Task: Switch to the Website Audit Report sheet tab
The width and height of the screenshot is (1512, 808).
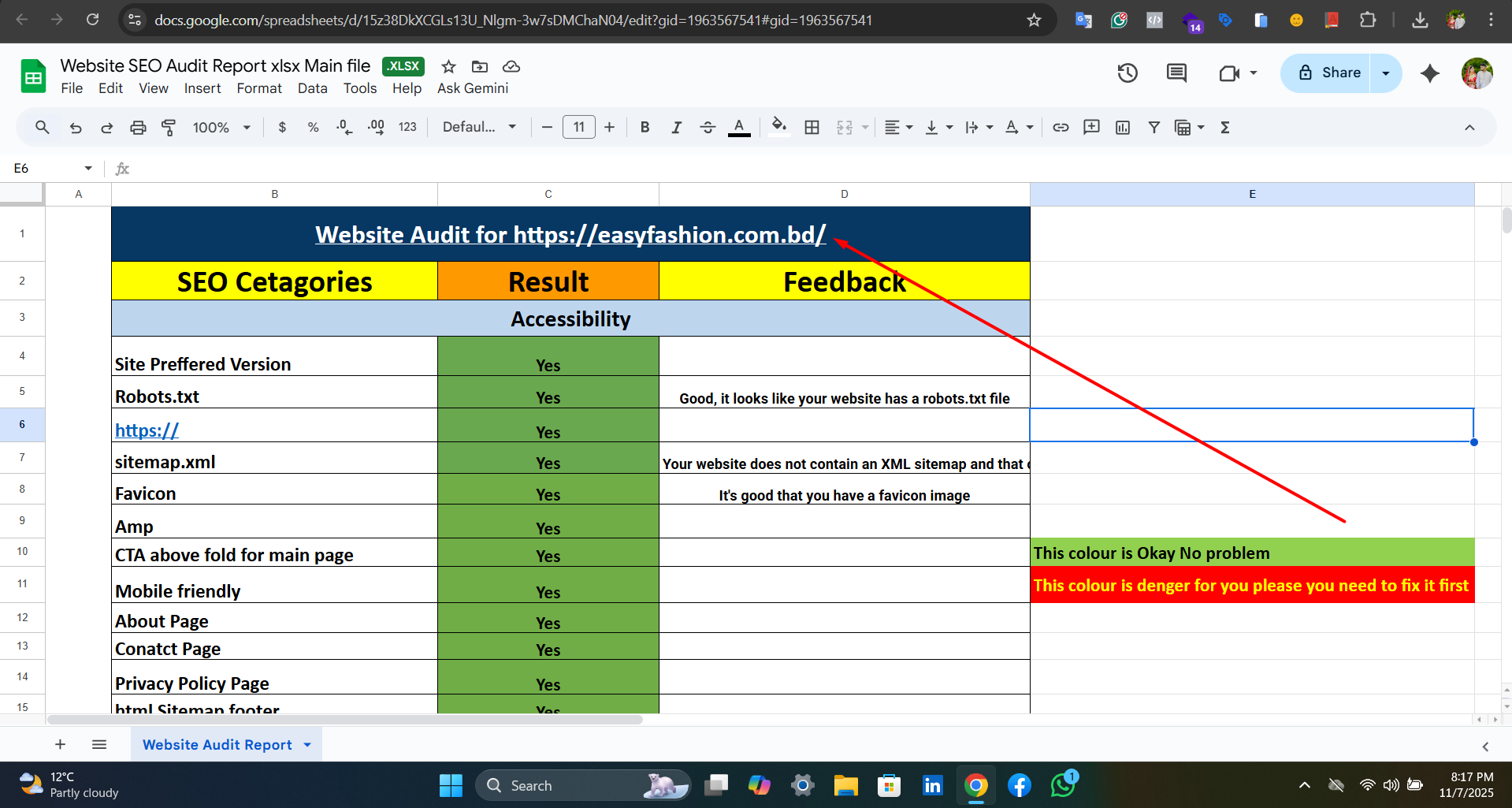Action: click(217, 743)
